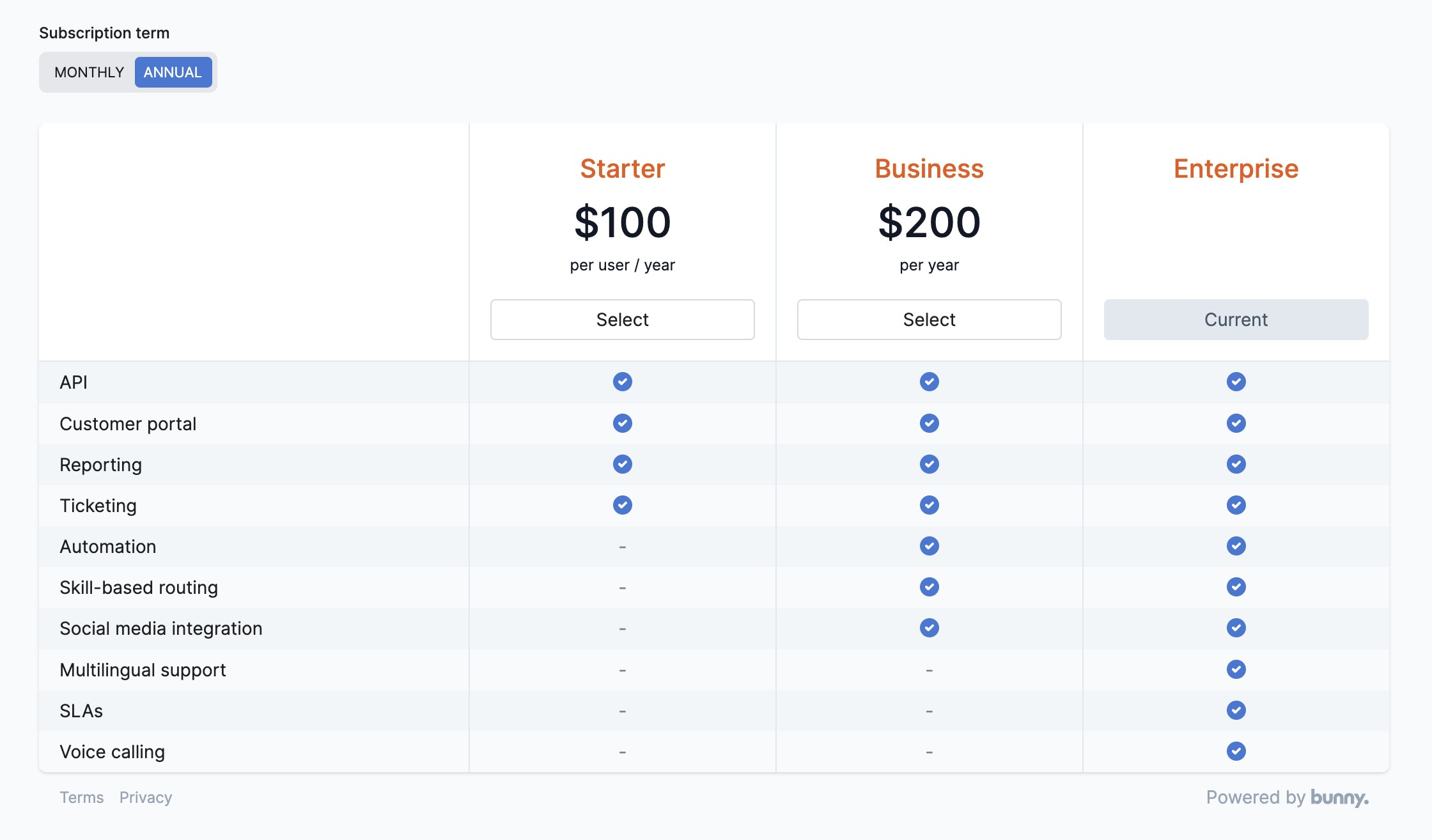Click the Social media integration checkmark under Business

coord(929,628)
